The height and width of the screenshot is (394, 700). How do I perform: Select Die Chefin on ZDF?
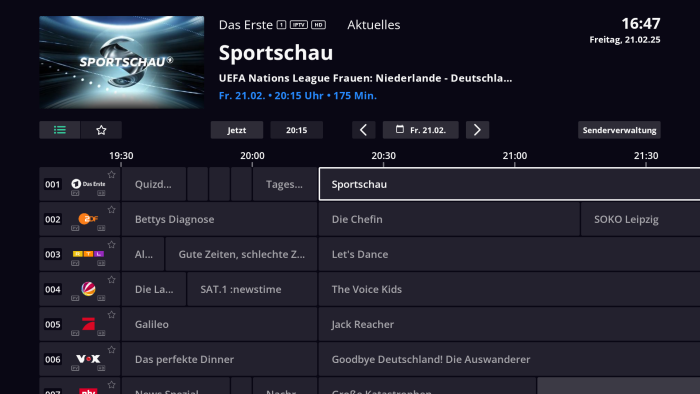tap(449, 219)
